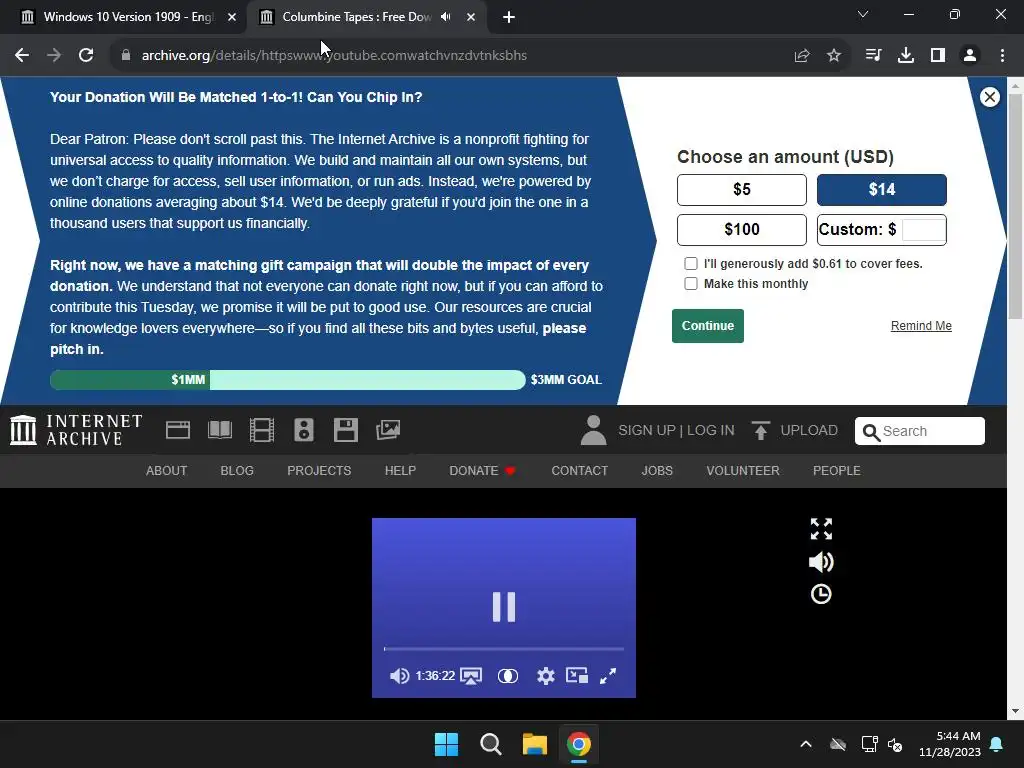
Task: Share this page icon in address bar
Action: (x=802, y=56)
